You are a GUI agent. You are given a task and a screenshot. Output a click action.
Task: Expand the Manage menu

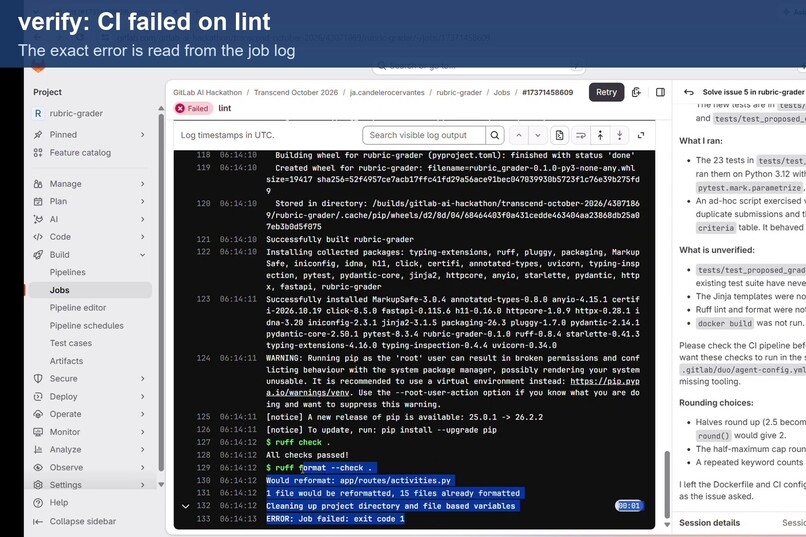tap(90, 184)
